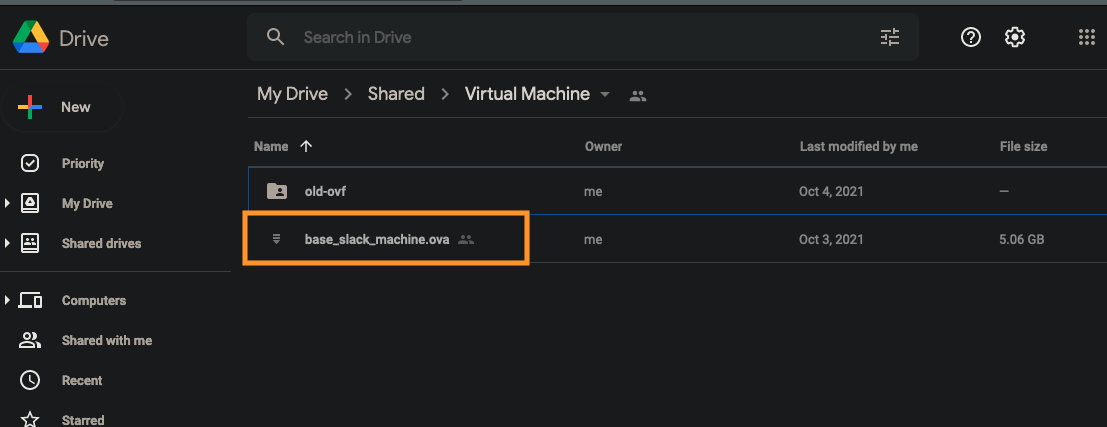Select the base_slack_machine.ova file name
The width and height of the screenshot is (1107, 427).
377,239
